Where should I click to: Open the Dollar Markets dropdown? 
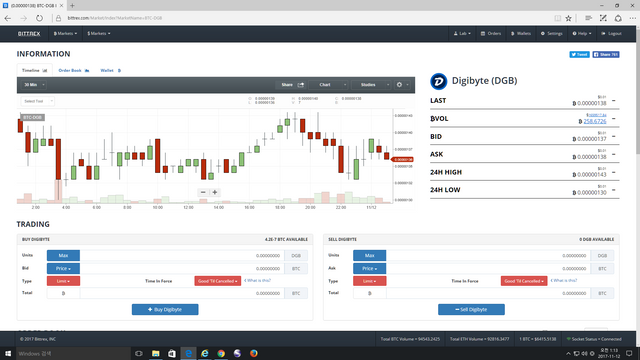[99, 33]
